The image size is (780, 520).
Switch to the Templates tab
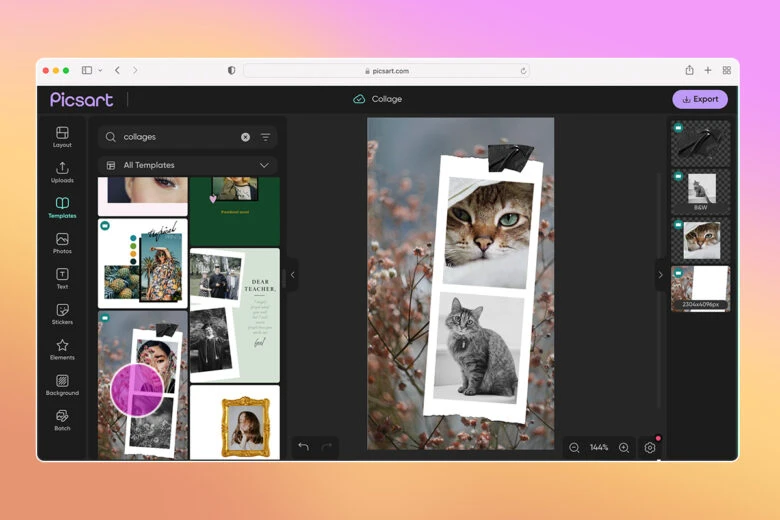point(62,207)
